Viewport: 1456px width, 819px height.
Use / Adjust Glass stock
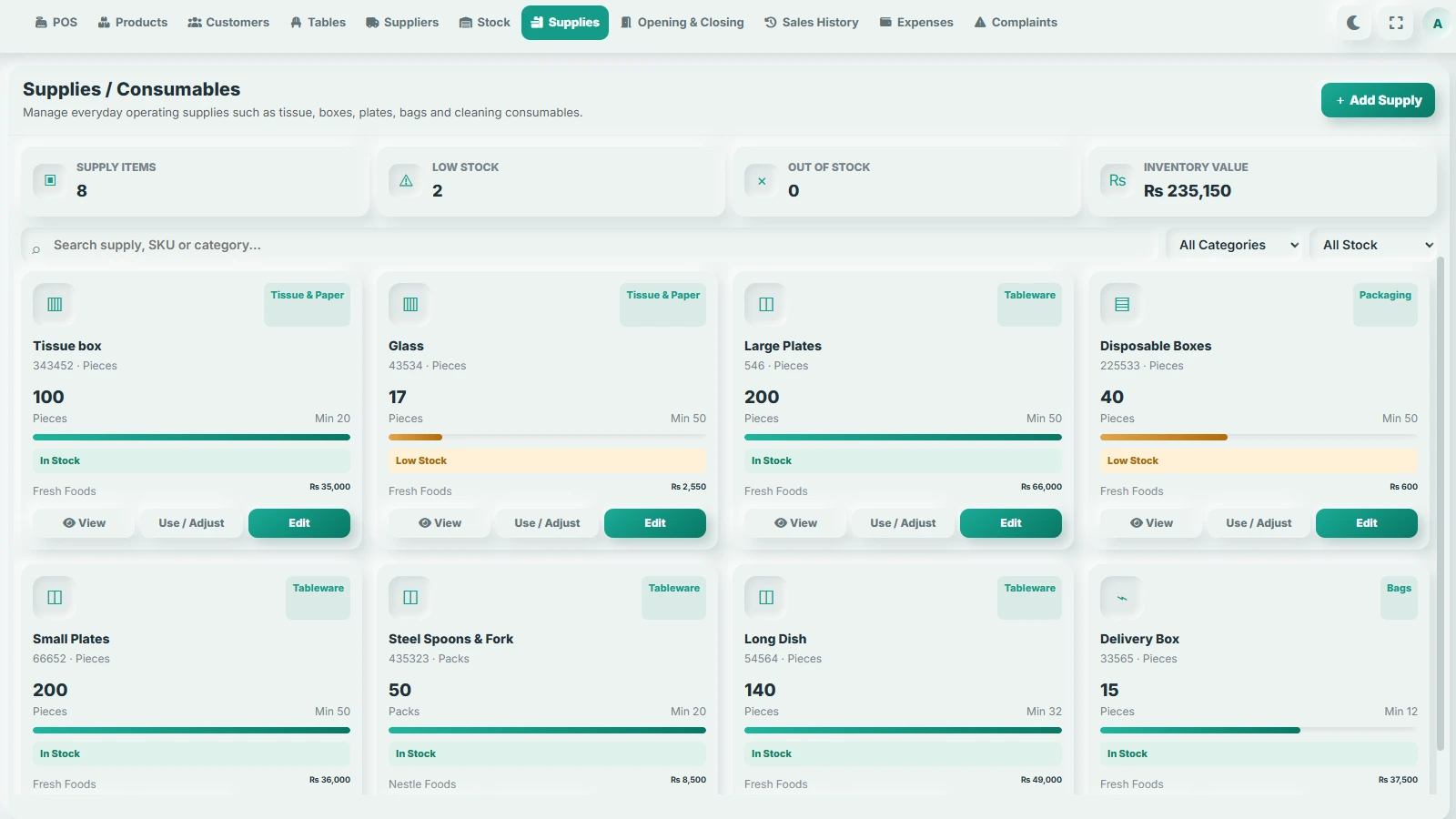[547, 523]
